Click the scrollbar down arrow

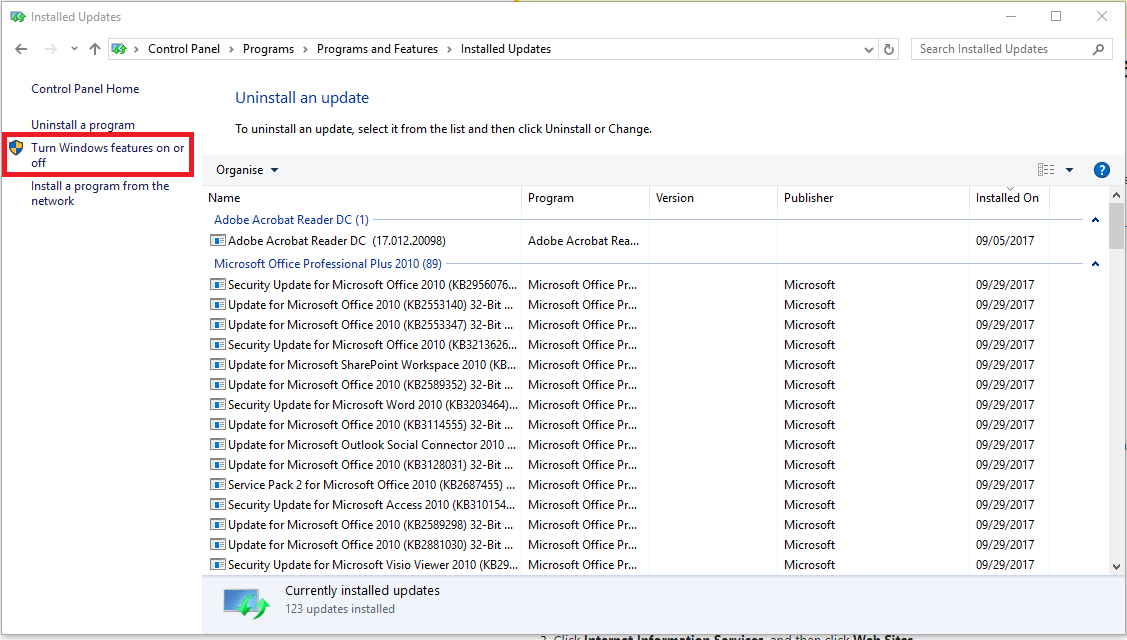(1116, 567)
